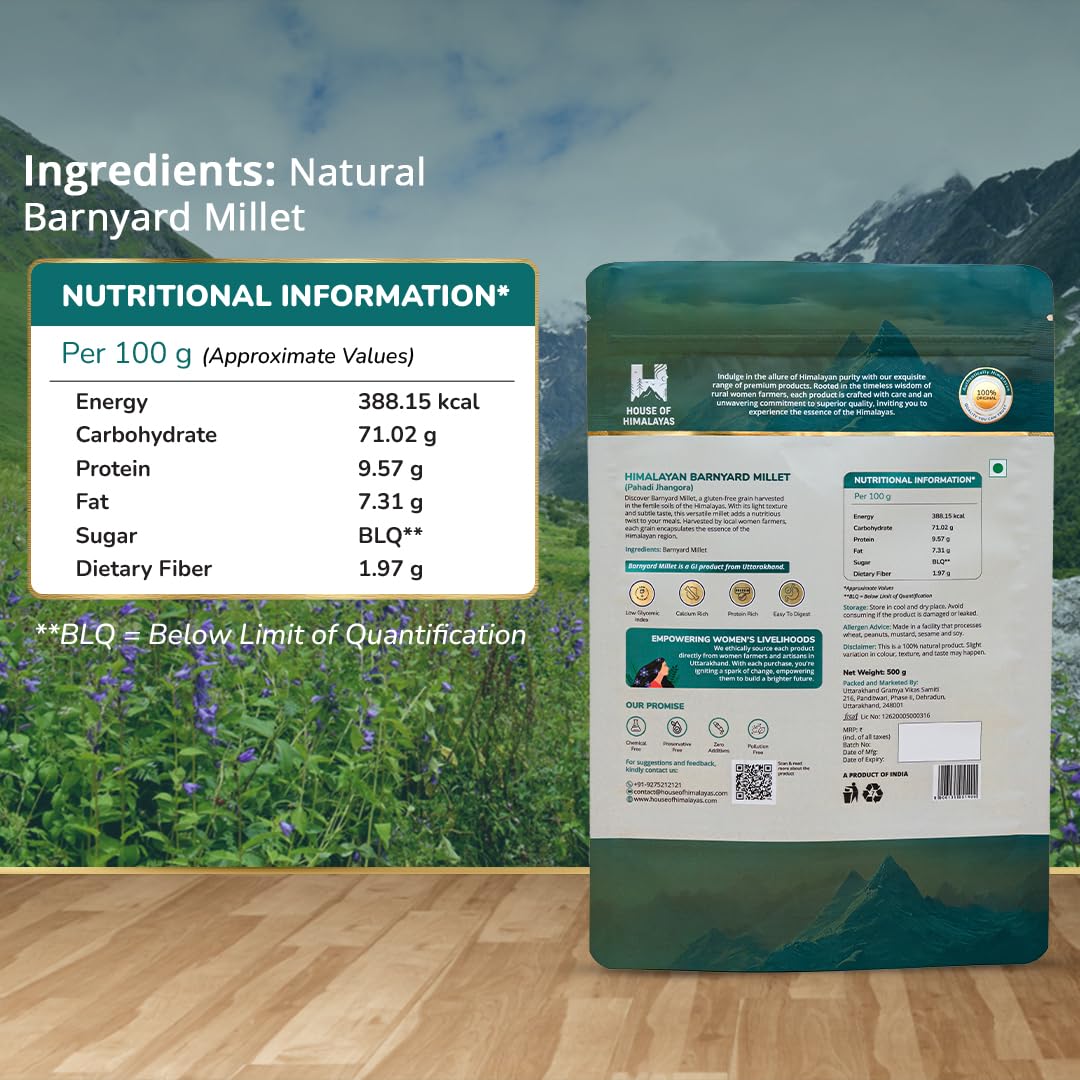Image resolution: width=1080 pixels, height=1080 pixels.
Task: Click the Chemical Free promise icon
Action: (636, 727)
